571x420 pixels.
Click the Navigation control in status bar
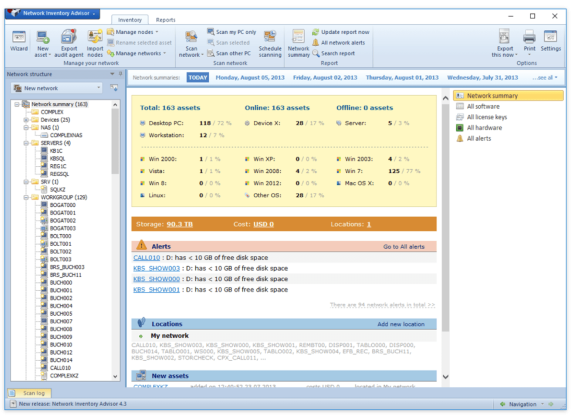pos(522,404)
